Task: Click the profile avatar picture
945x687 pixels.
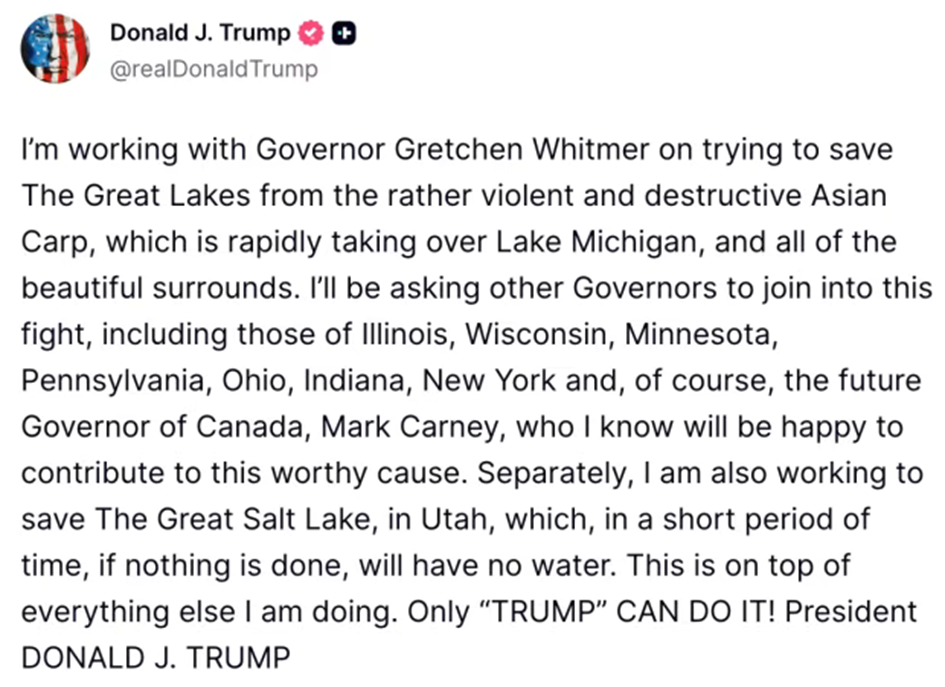Action: pyautogui.click(x=55, y=49)
